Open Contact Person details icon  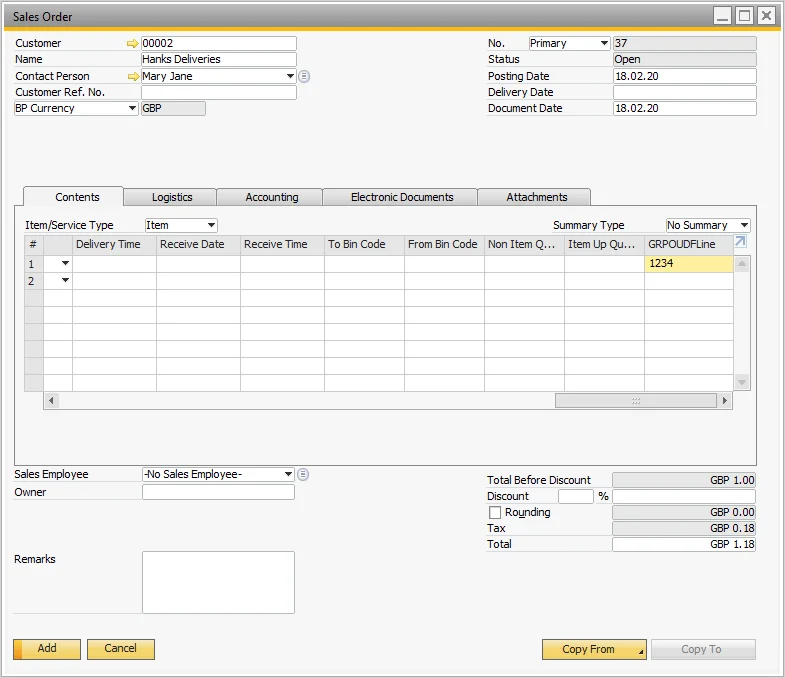(305, 76)
